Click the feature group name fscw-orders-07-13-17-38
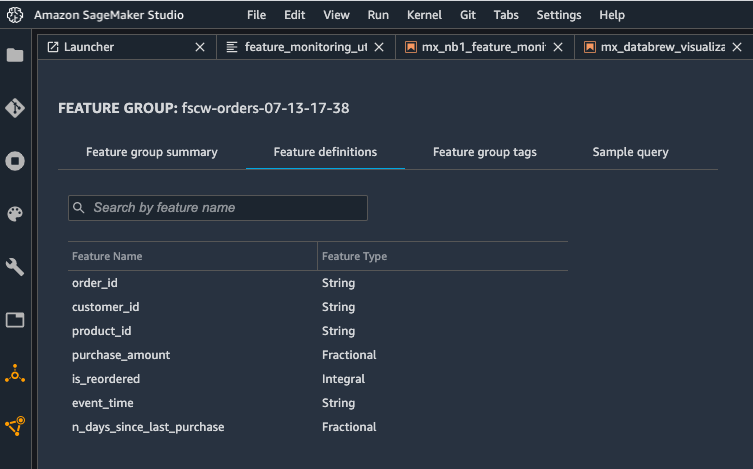 click(265, 108)
